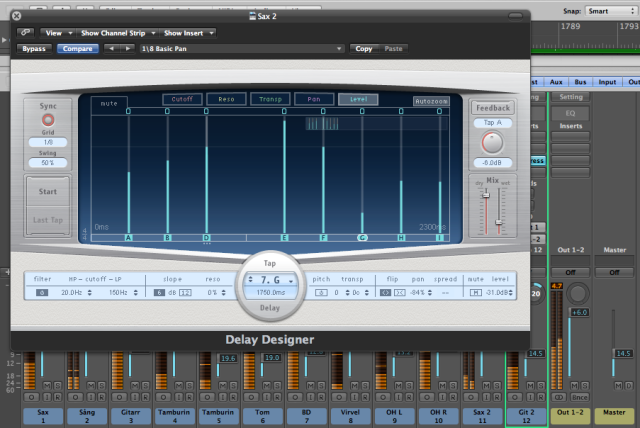The height and width of the screenshot is (428, 640).
Task: Switch to the Transp view tab
Action: pos(270,99)
